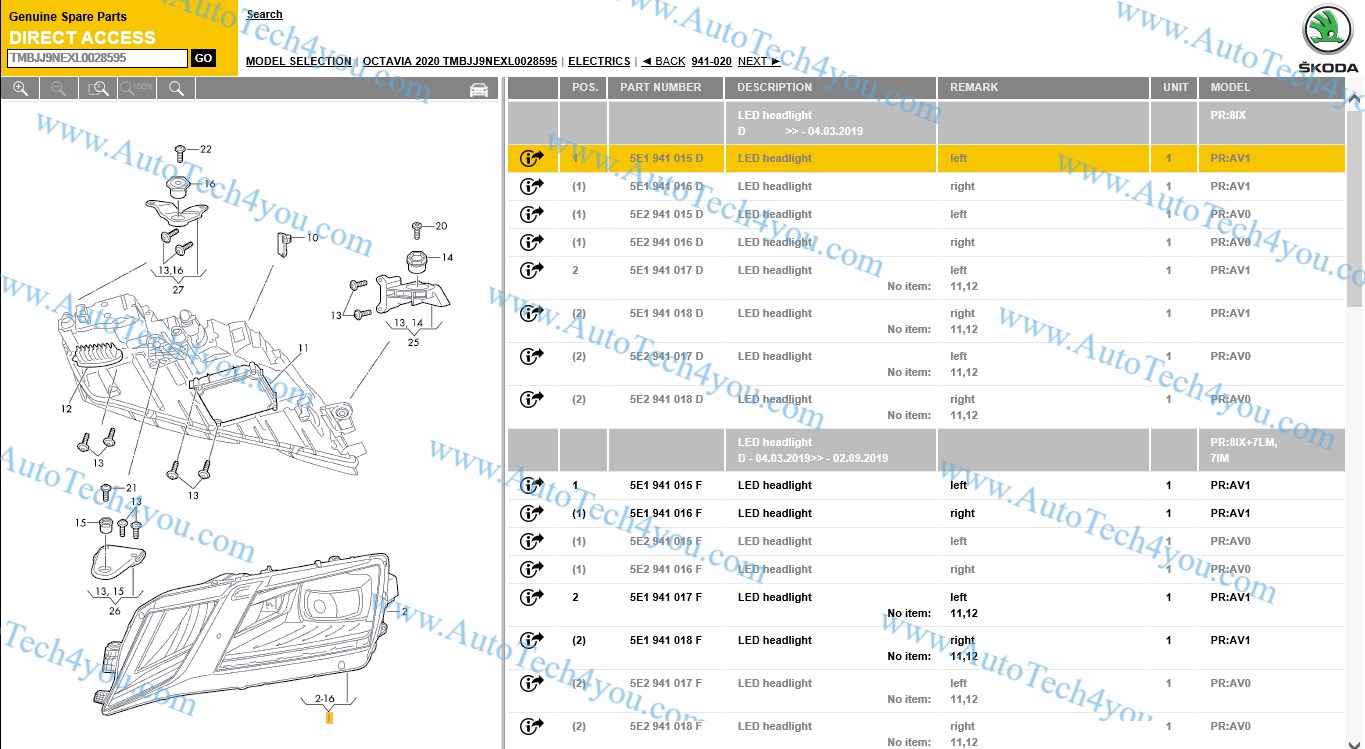Image resolution: width=1365 pixels, height=749 pixels.
Task: Open info icon for 5E1 941 017 F
Action: (531, 597)
